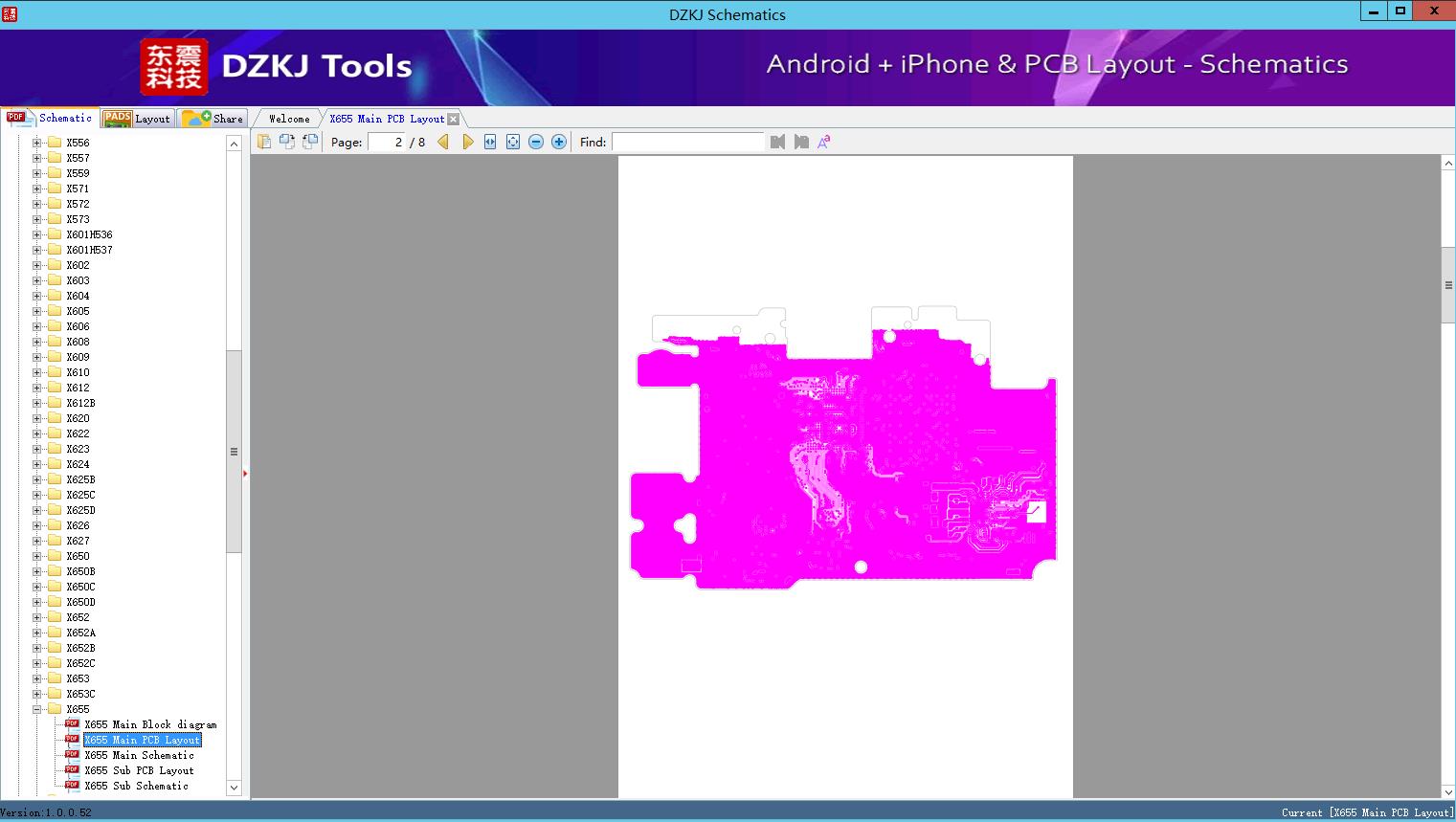Open X655 Sub Schematic file
Screen dimensions: 1456x822
pyautogui.click(x=136, y=786)
